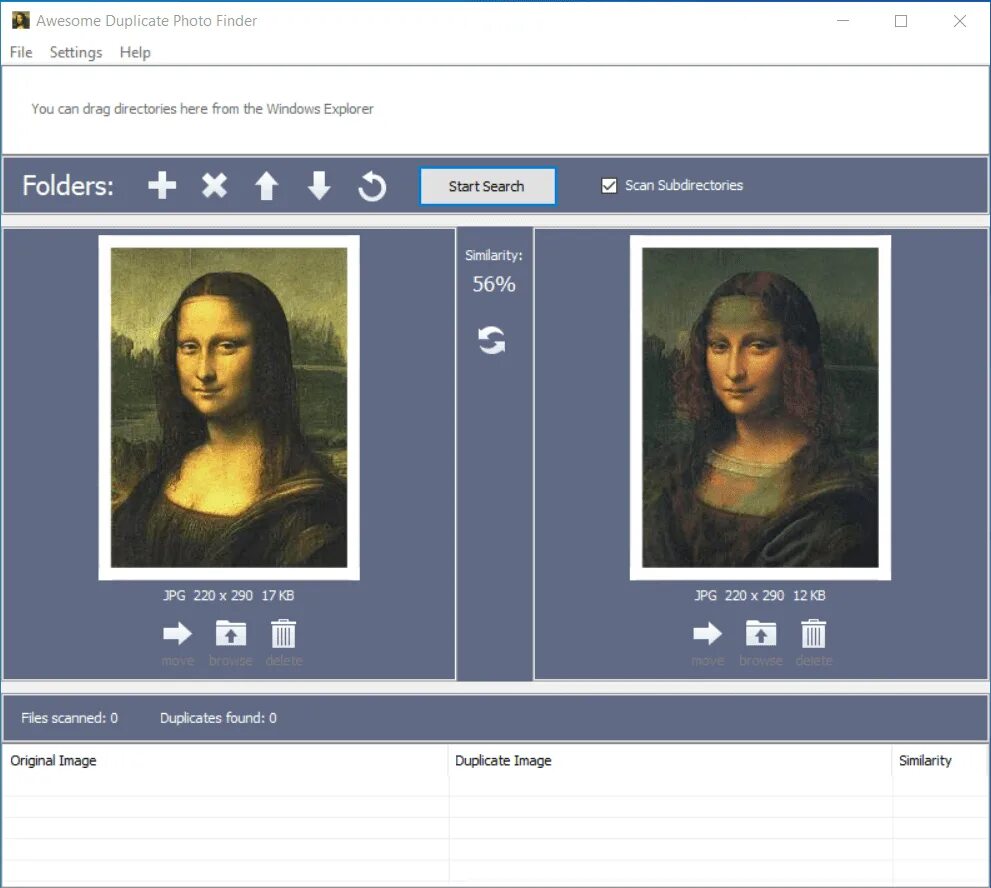Move the right 12 KB image
The width and height of the screenshot is (991, 888).
click(x=708, y=633)
